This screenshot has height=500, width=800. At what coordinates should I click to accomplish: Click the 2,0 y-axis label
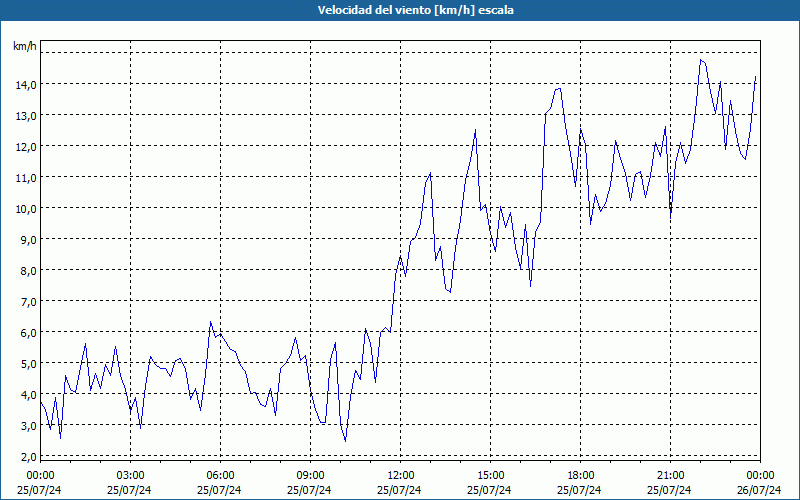(28, 457)
